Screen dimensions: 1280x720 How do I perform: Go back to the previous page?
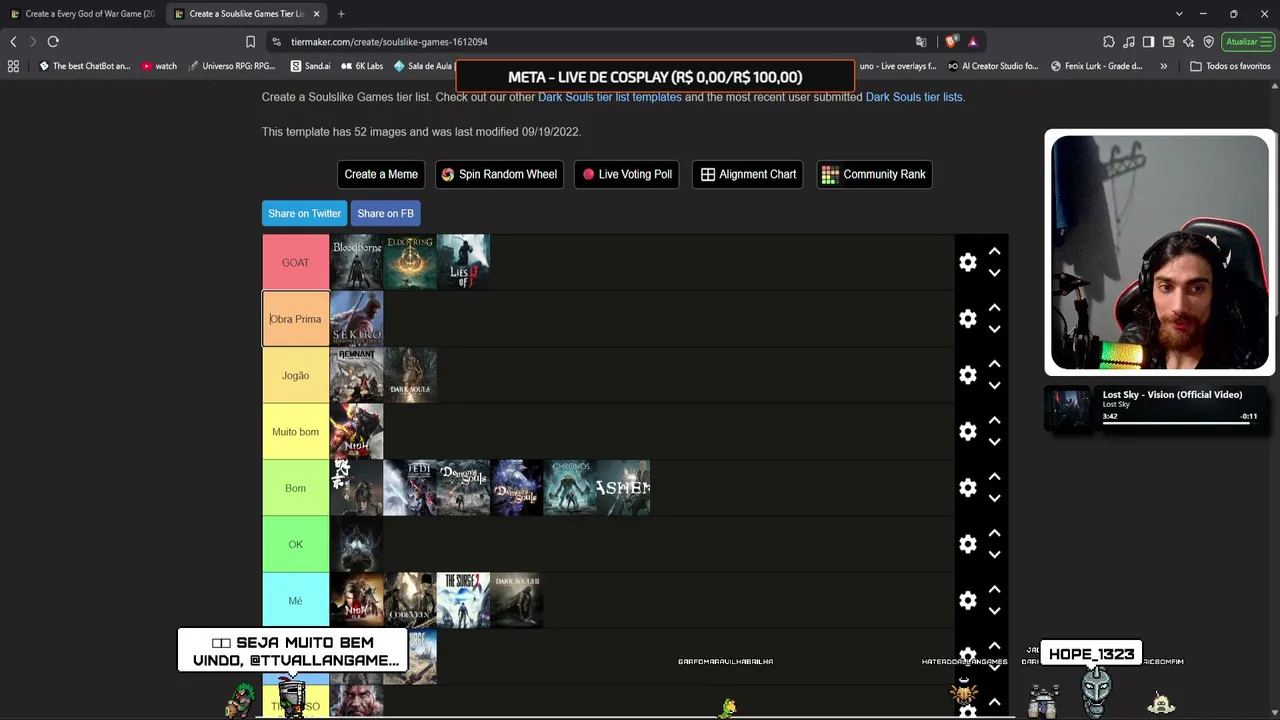click(13, 42)
